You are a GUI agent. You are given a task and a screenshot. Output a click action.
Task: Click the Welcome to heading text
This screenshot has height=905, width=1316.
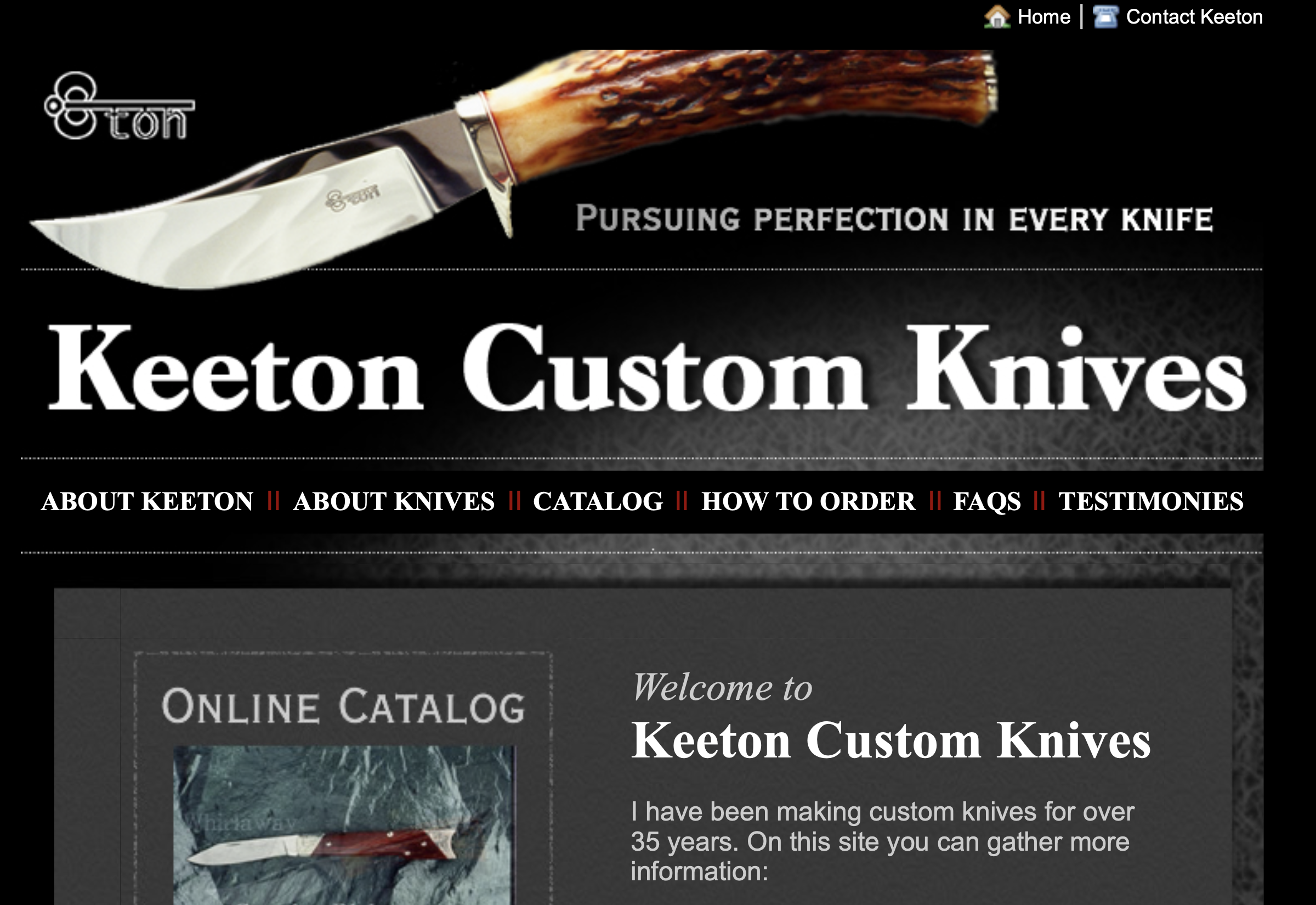pos(722,687)
